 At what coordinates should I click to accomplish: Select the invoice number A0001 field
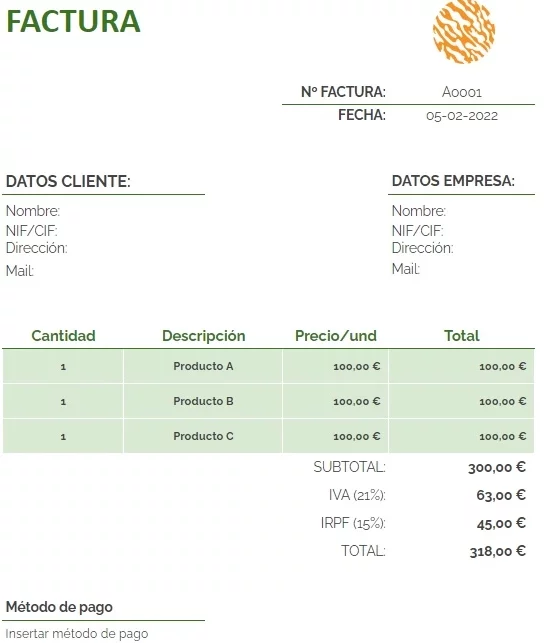point(462,92)
